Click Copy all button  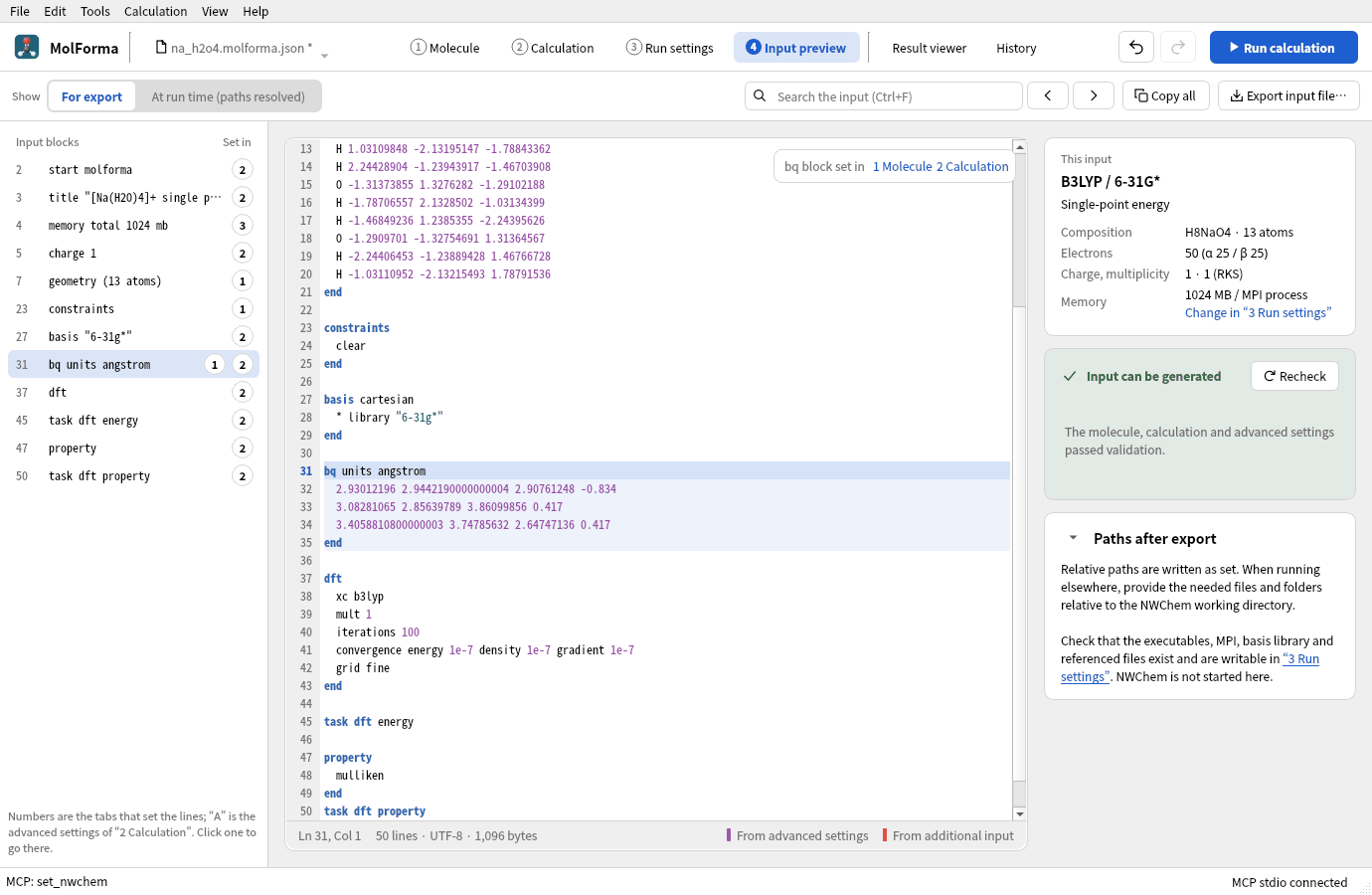(1165, 95)
